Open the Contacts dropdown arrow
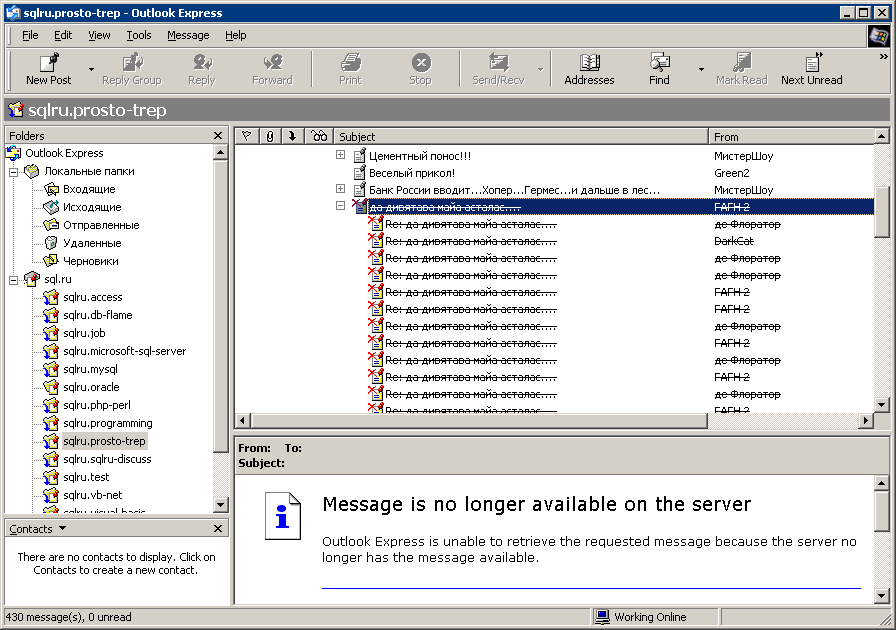Image resolution: width=896 pixels, height=630 pixels. click(x=63, y=528)
